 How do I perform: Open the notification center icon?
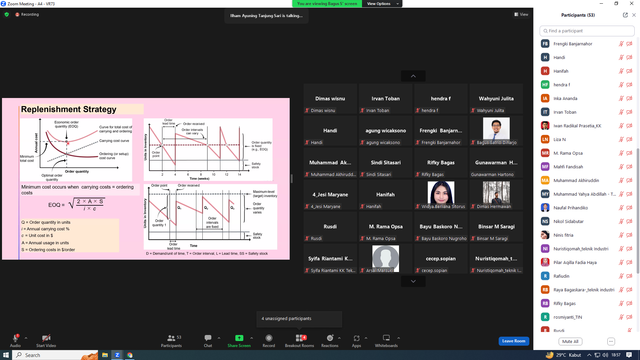(x=629, y=355)
